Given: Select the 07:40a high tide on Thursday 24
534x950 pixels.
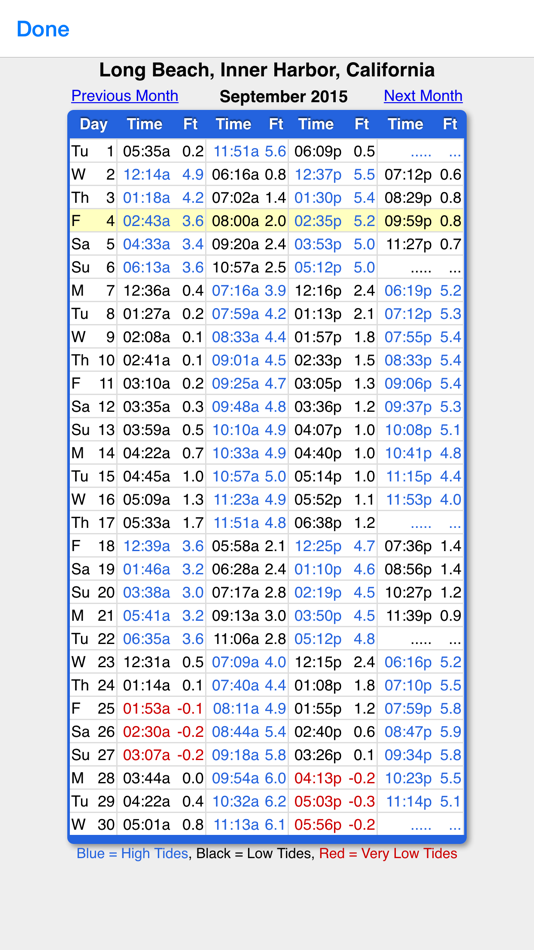Looking at the screenshot, I should 236,685.
